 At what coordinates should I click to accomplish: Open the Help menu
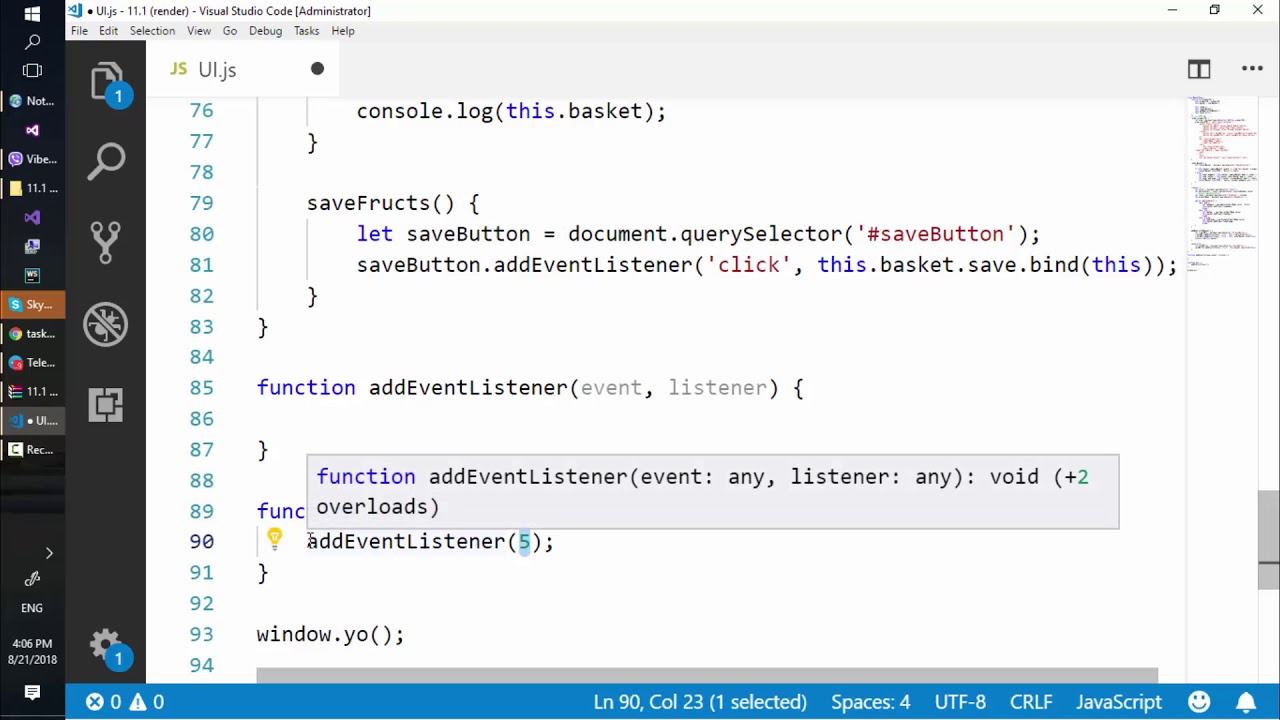(x=343, y=31)
